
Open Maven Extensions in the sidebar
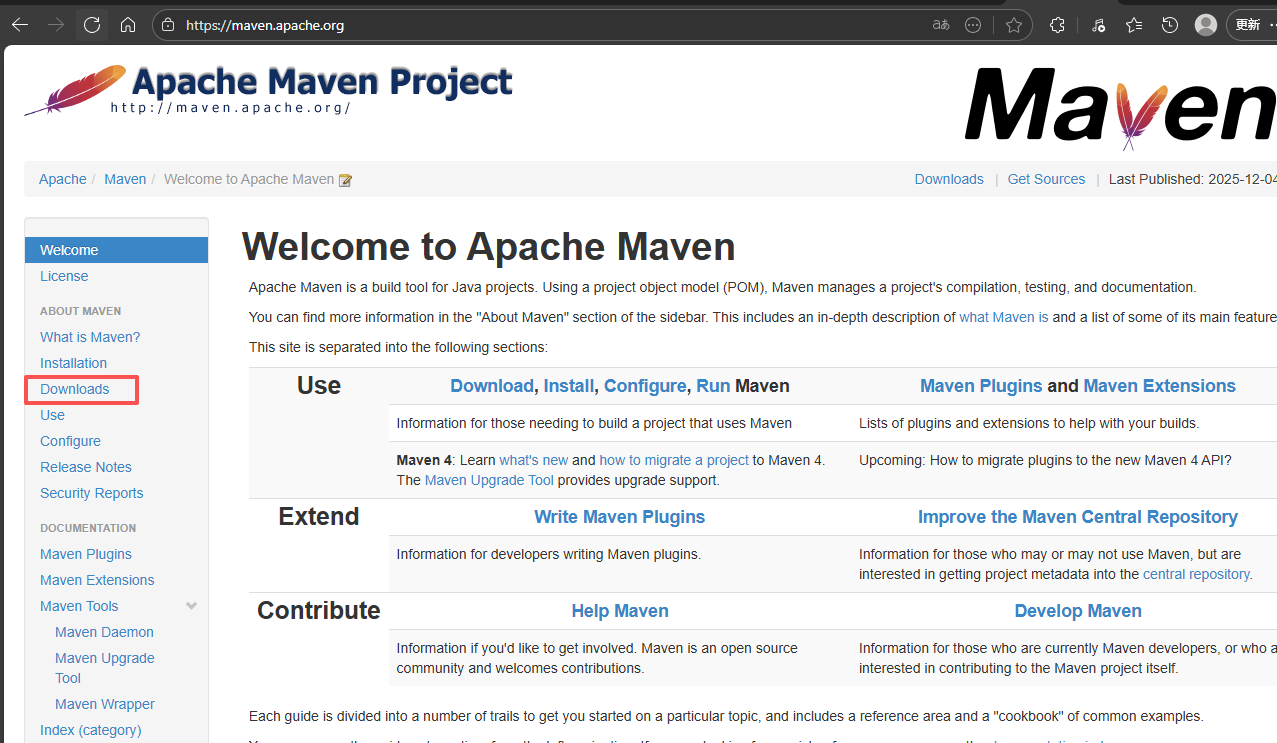tap(97, 580)
